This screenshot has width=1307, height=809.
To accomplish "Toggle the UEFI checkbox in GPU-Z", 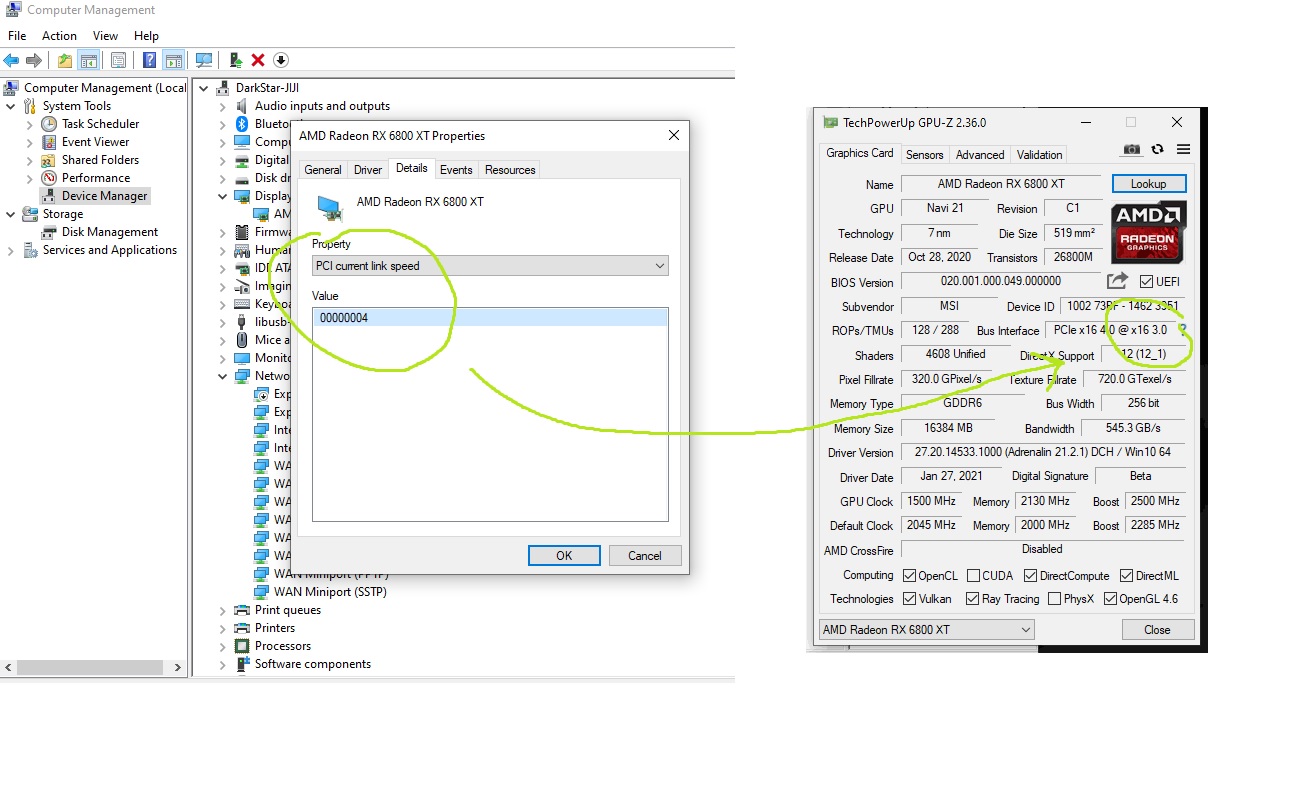I will (x=1146, y=282).
